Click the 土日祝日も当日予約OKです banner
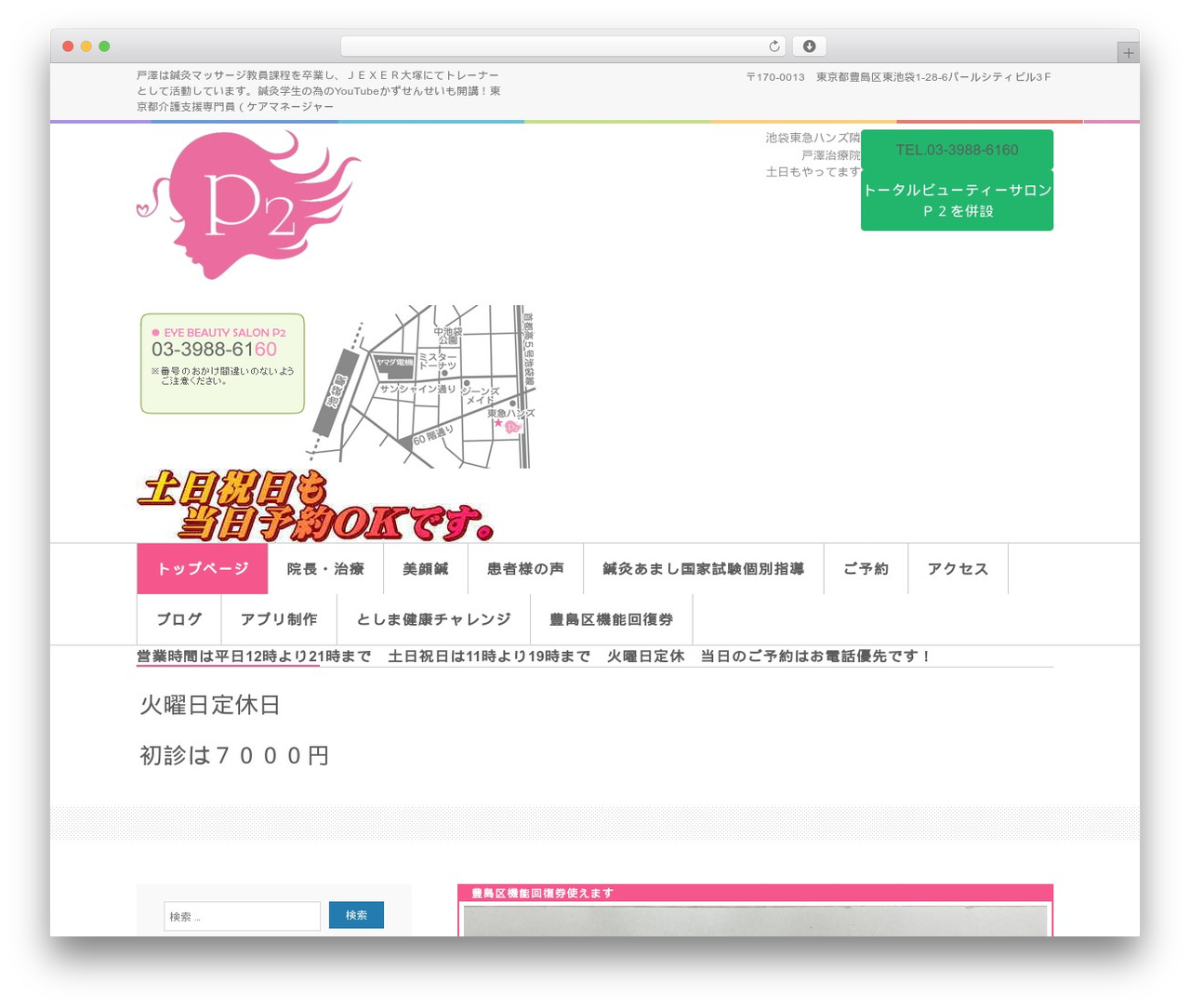Screen dimensions: 1190x1008 tap(314, 507)
